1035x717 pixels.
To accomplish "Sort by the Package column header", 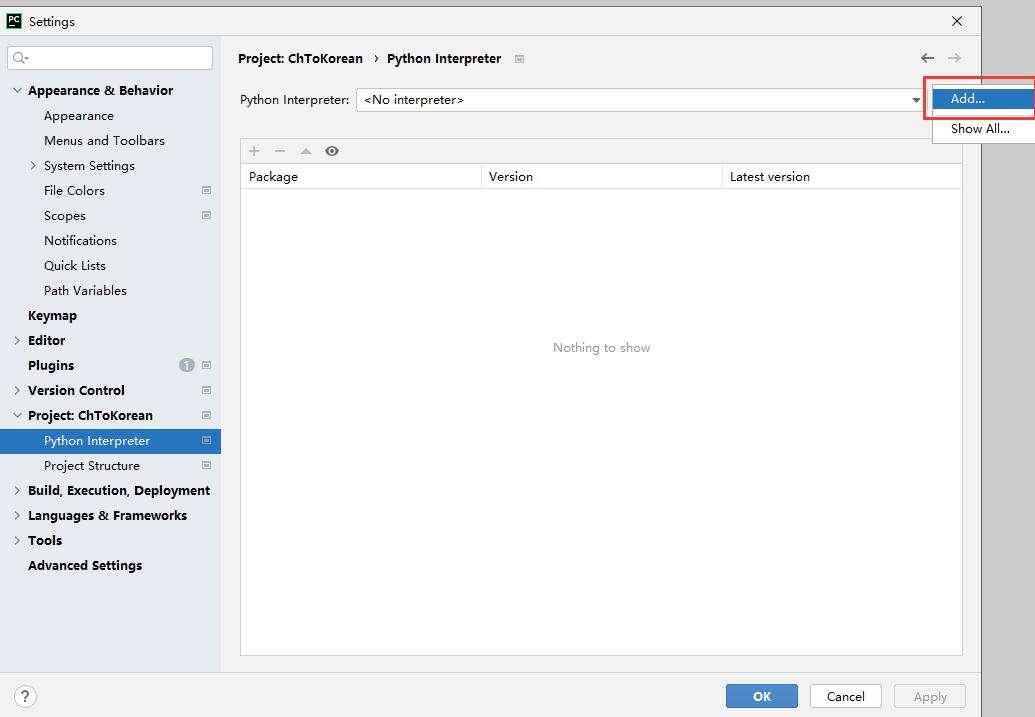I will click(361, 176).
